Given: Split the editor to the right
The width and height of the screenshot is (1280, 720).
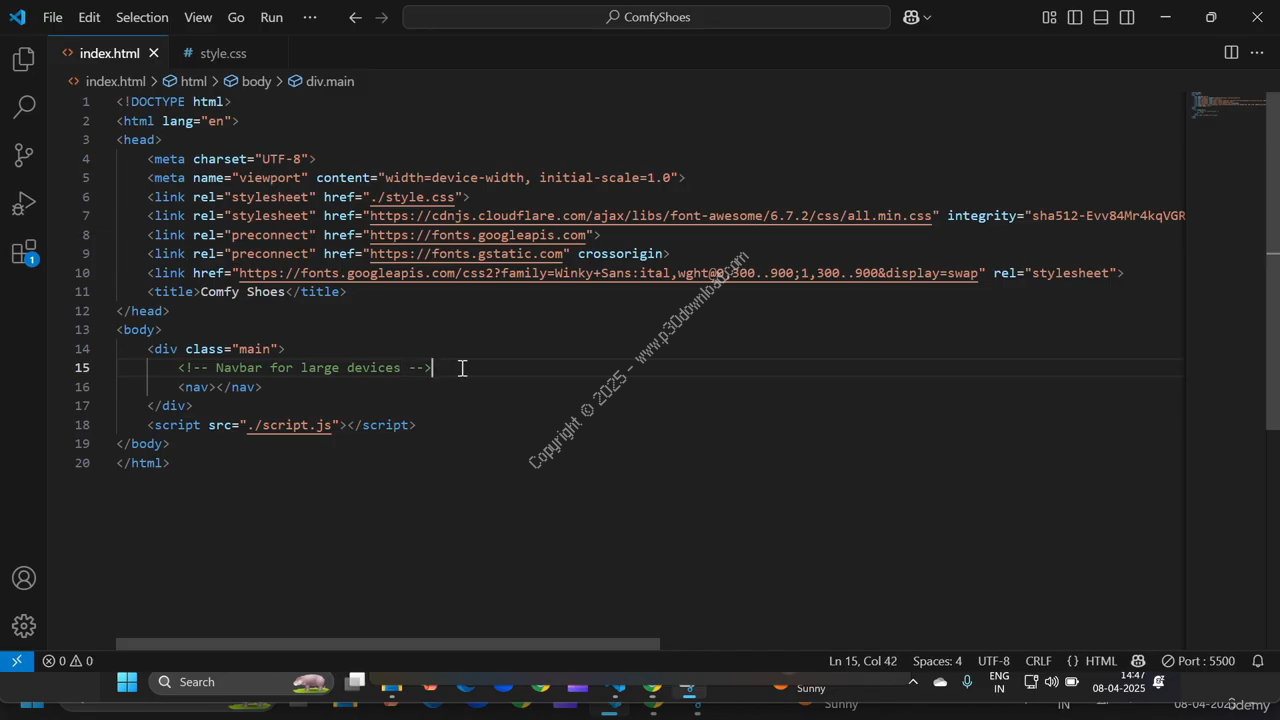Looking at the screenshot, I should 1231,53.
